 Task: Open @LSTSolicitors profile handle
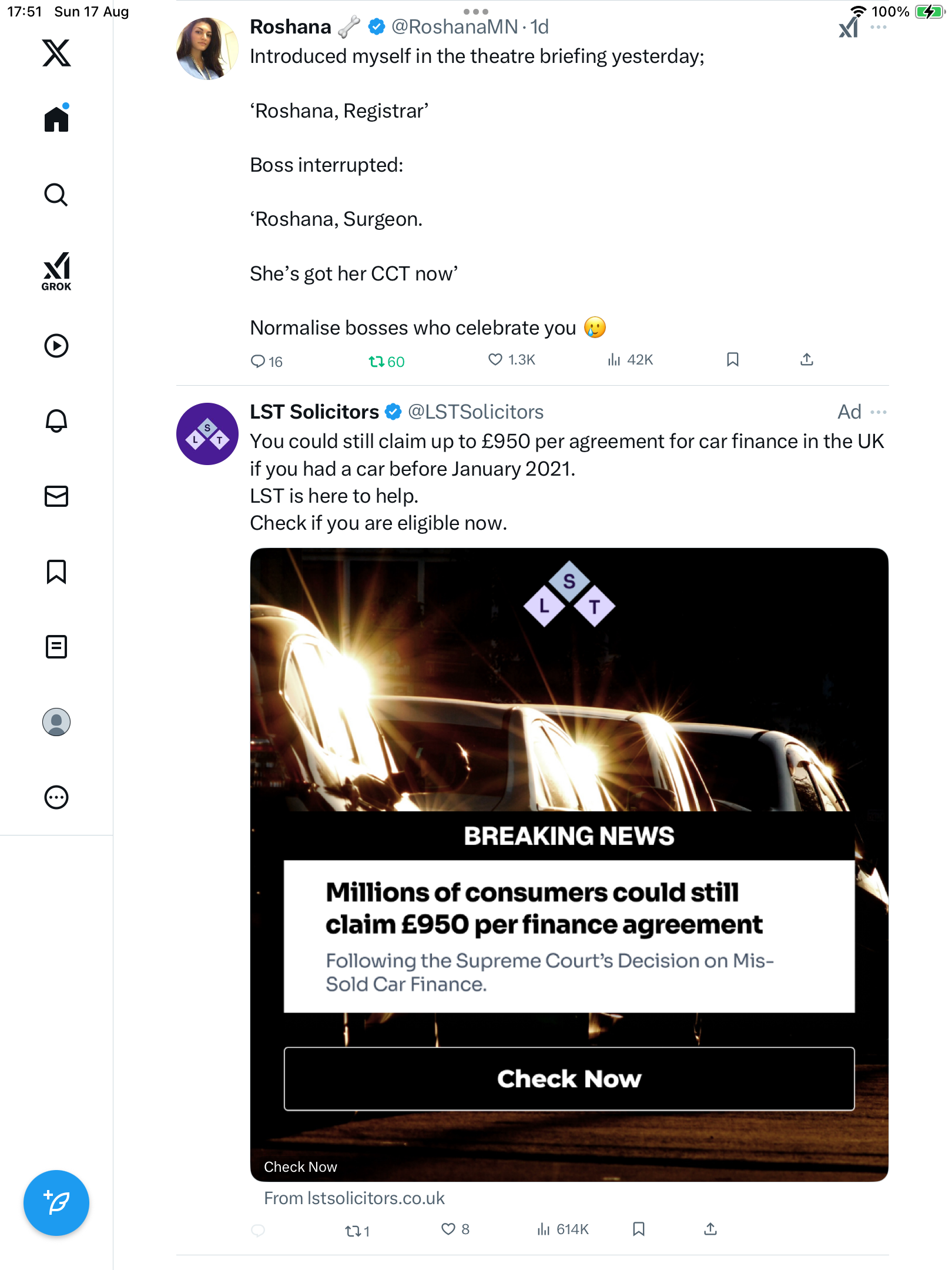475,412
